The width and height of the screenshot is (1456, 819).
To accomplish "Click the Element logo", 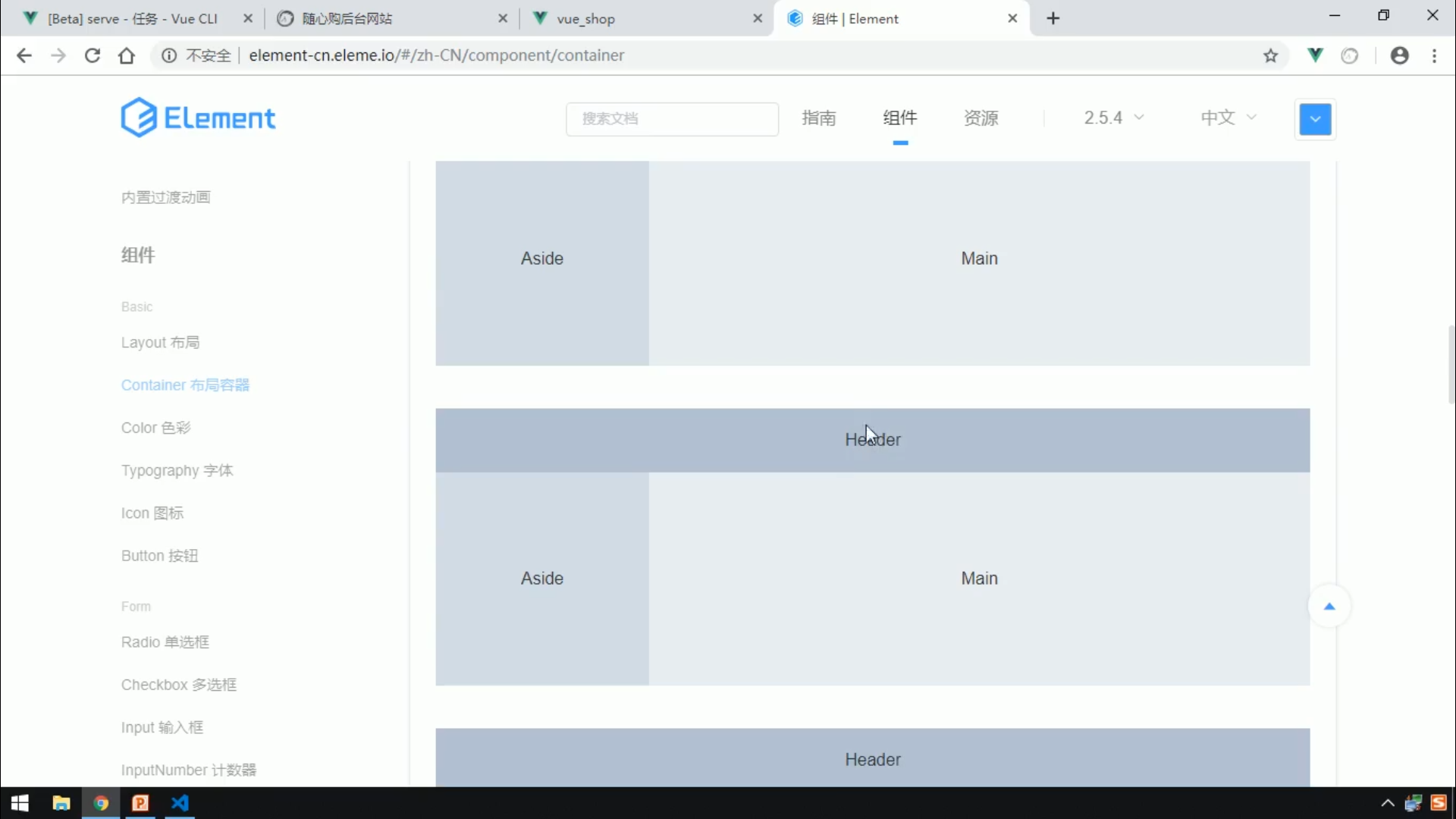I will pyautogui.click(x=198, y=118).
